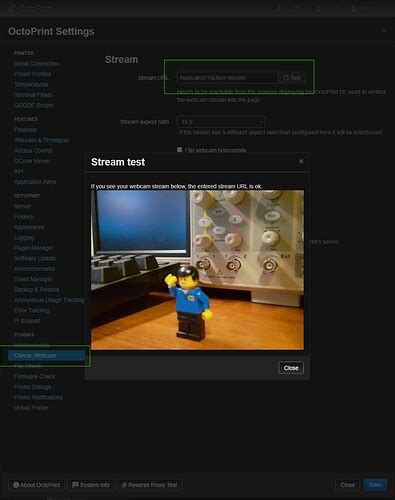Run the Reverse Proxy Test
Screen dimensions: 395x500
[x=149, y=485]
